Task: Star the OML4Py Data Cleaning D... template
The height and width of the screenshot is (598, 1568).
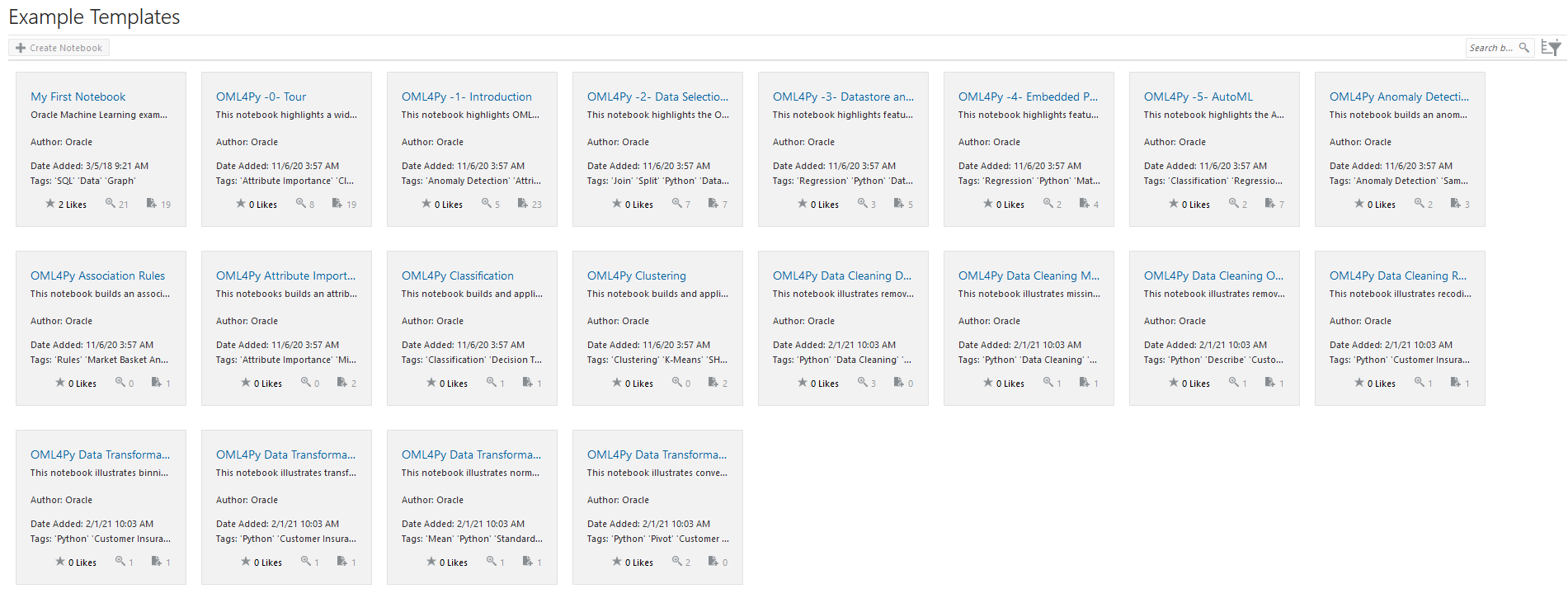Action: click(x=803, y=383)
